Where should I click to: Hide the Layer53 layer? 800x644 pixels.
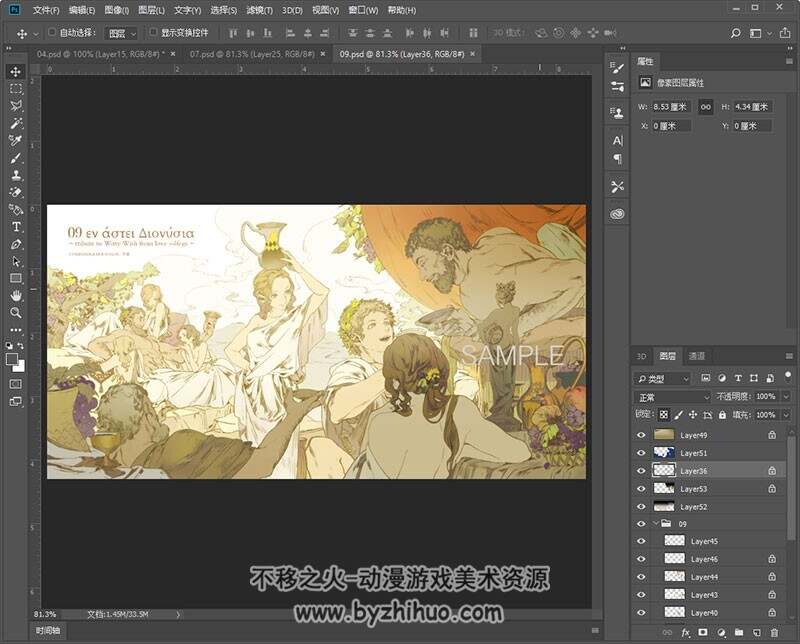(641, 489)
